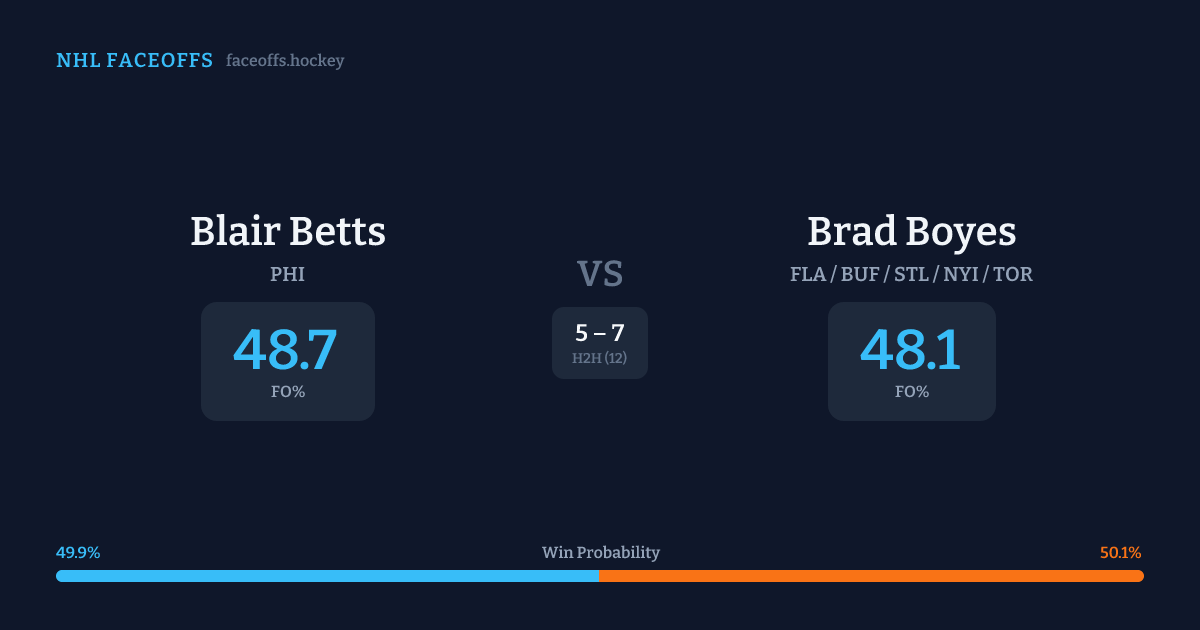The width and height of the screenshot is (1200, 630).
Task: Click the FLA team abbreviation
Action: [x=807, y=274]
